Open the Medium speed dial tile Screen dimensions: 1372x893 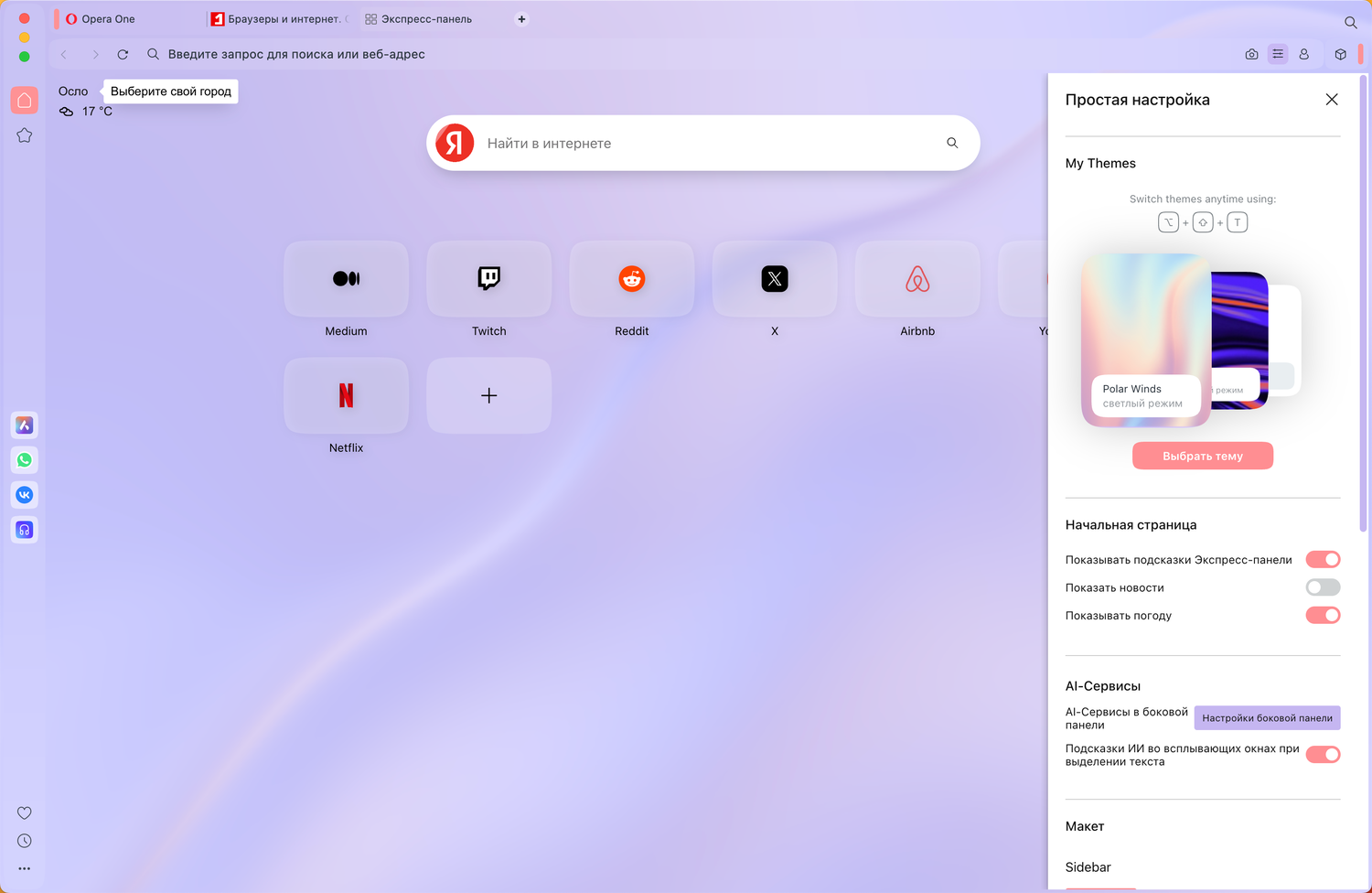346,279
